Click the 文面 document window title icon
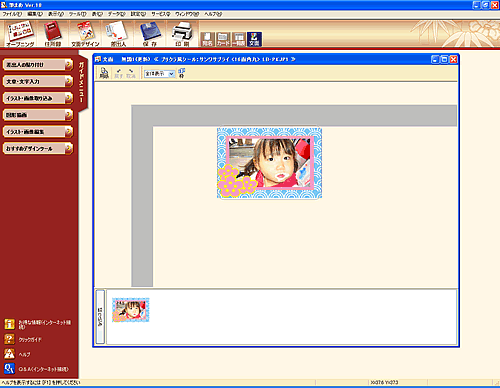 [x=98, y=59]
